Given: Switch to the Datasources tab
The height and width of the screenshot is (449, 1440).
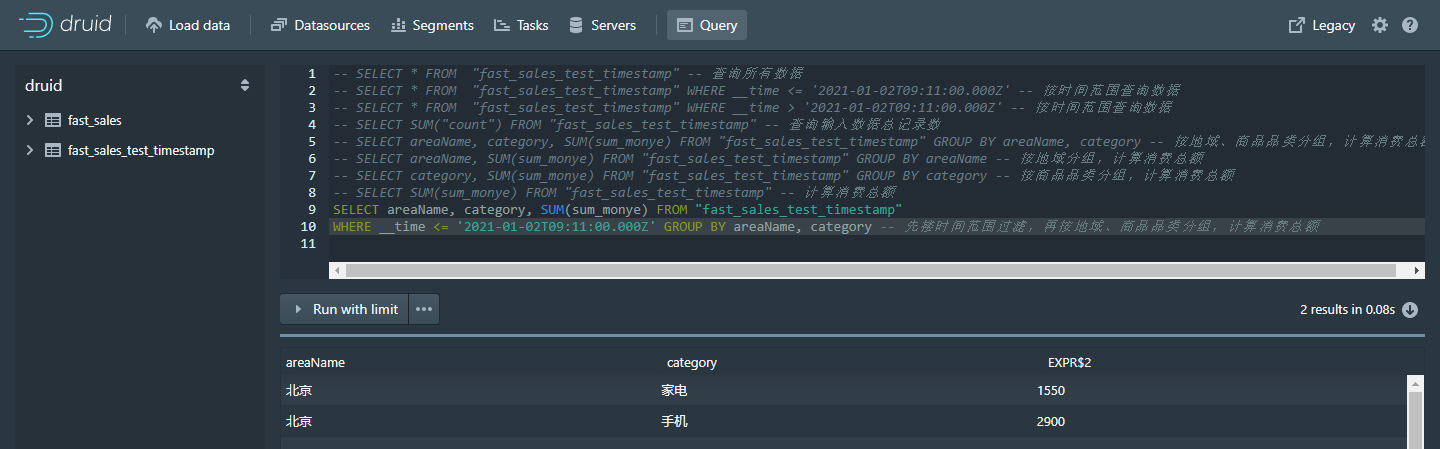Looking at the screenshot, I should pos(320,25).
